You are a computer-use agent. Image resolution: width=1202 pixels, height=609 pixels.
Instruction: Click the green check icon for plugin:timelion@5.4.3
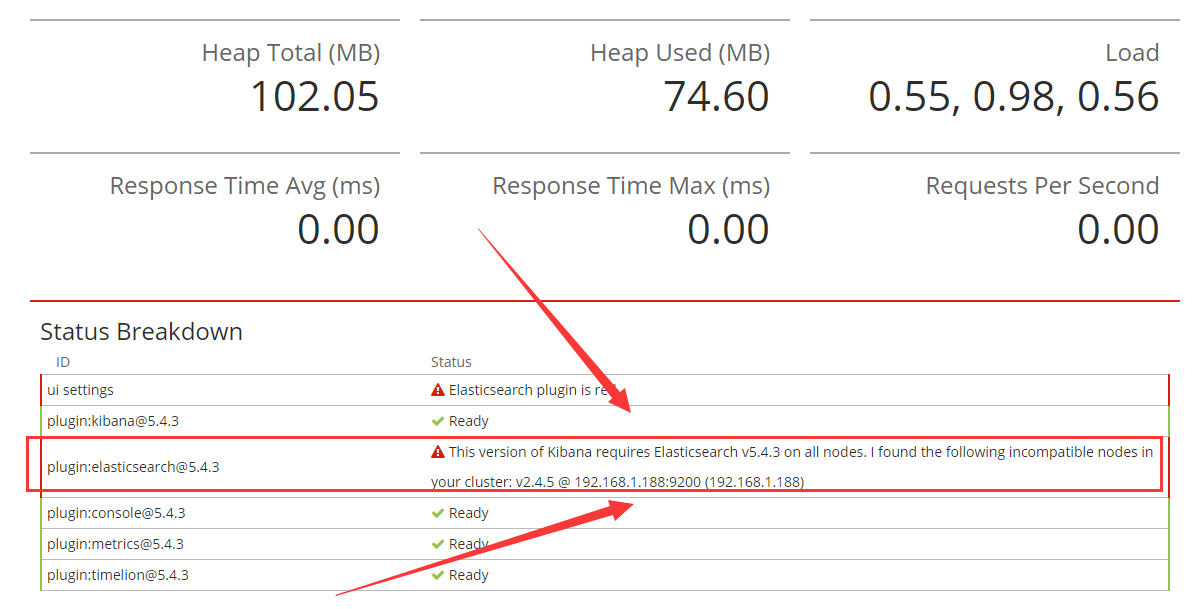coord(437,575)
